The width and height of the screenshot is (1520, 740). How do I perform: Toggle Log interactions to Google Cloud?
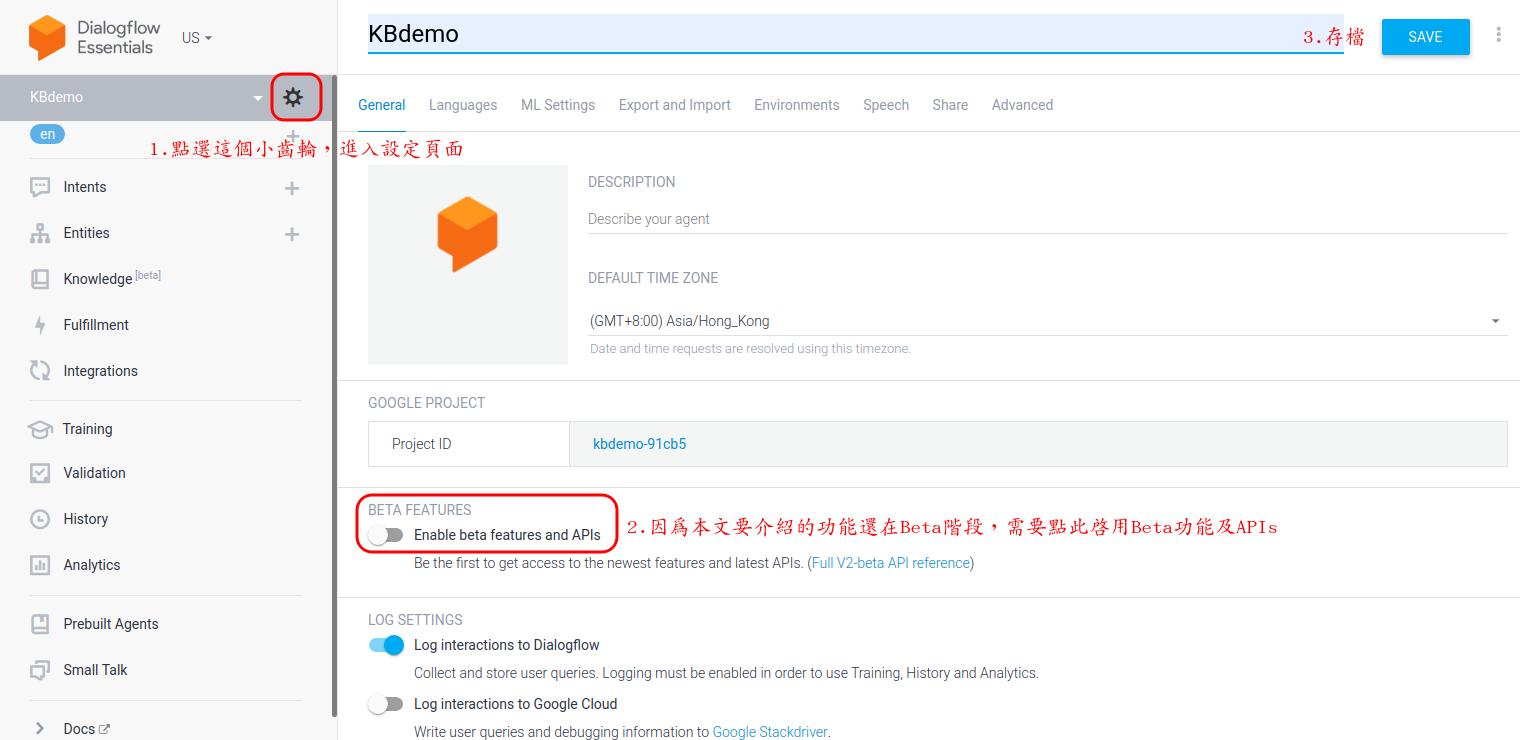[385, 704]
